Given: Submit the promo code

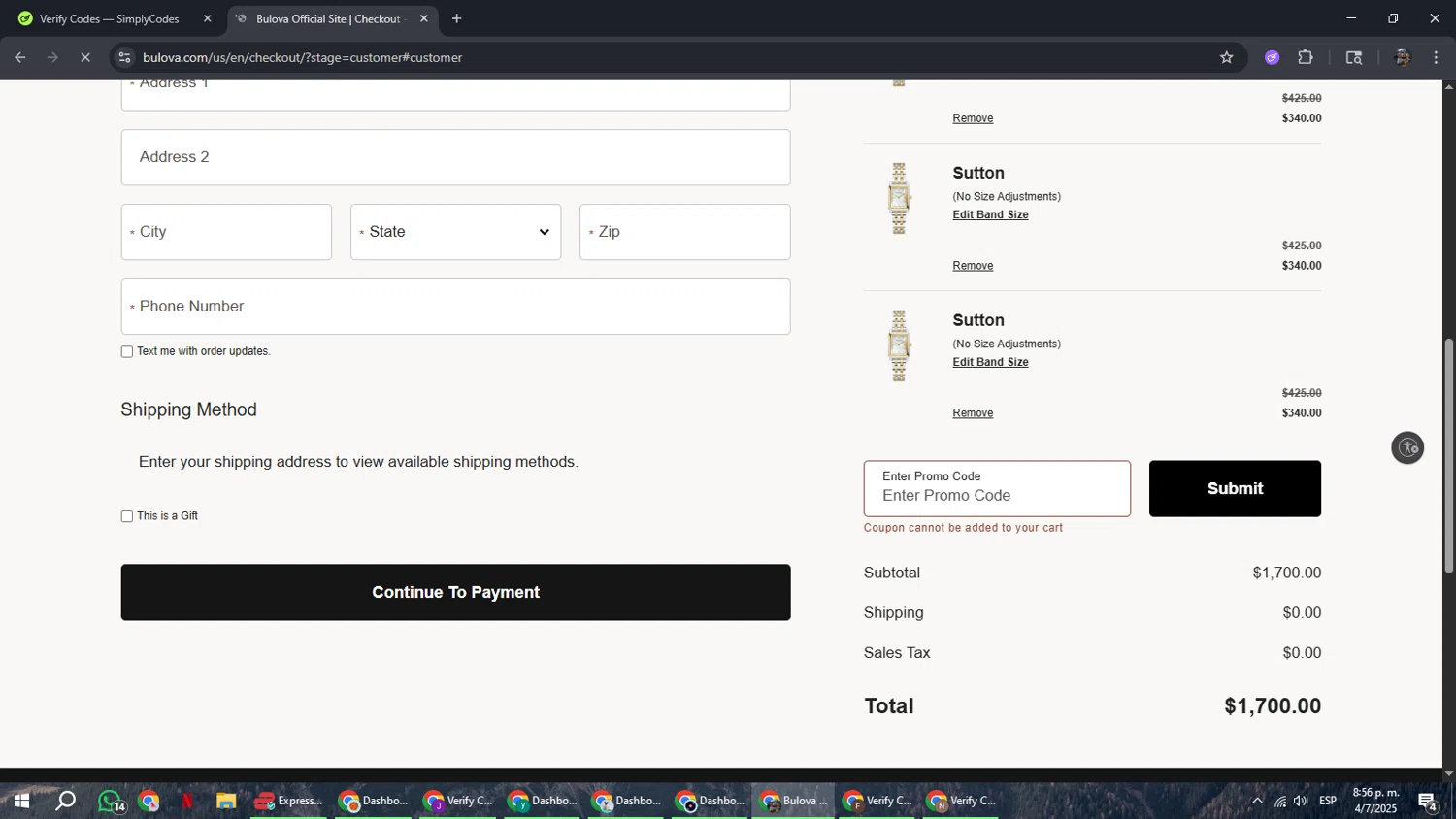Looking at the screenshot, I should click(x=1235, y=488).
